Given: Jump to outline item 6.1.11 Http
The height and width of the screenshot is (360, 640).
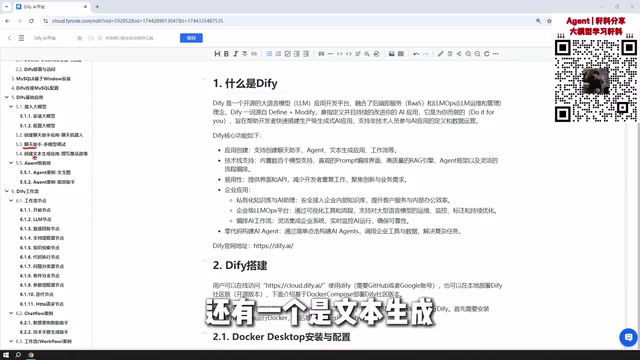Looking at the screenshot, I should 42,304.
